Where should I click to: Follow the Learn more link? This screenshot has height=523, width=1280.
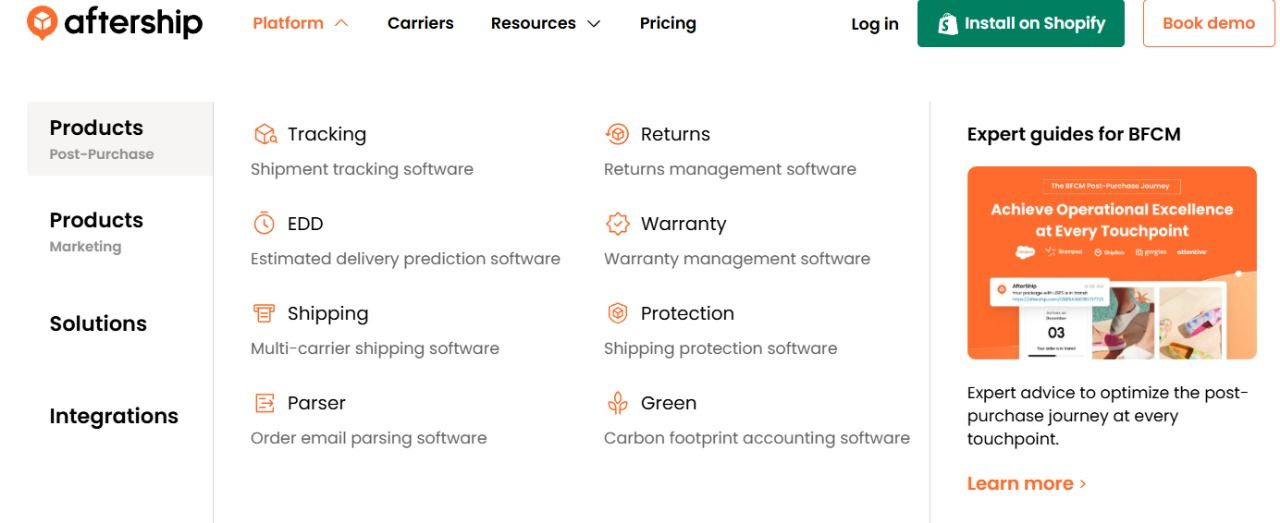(x=1026, y=484)
